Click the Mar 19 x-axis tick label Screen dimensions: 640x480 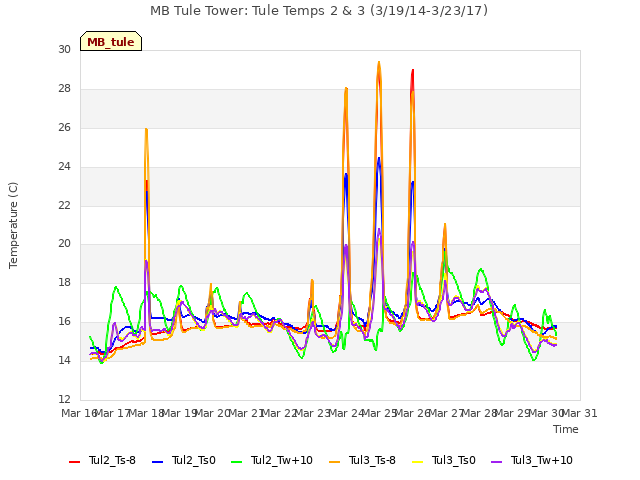pyautogui.click(x=180, y=413)
